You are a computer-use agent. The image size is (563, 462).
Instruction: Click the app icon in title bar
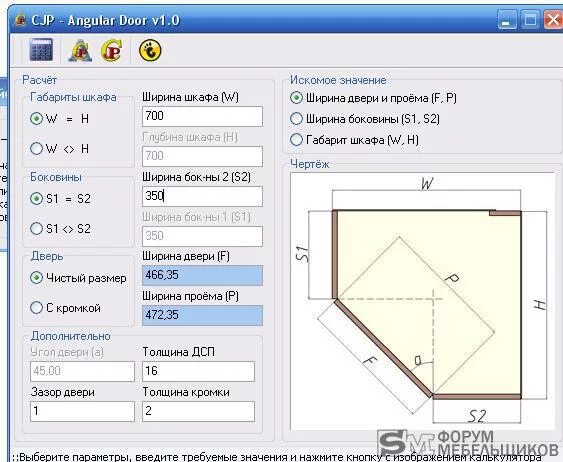(20, 20)
